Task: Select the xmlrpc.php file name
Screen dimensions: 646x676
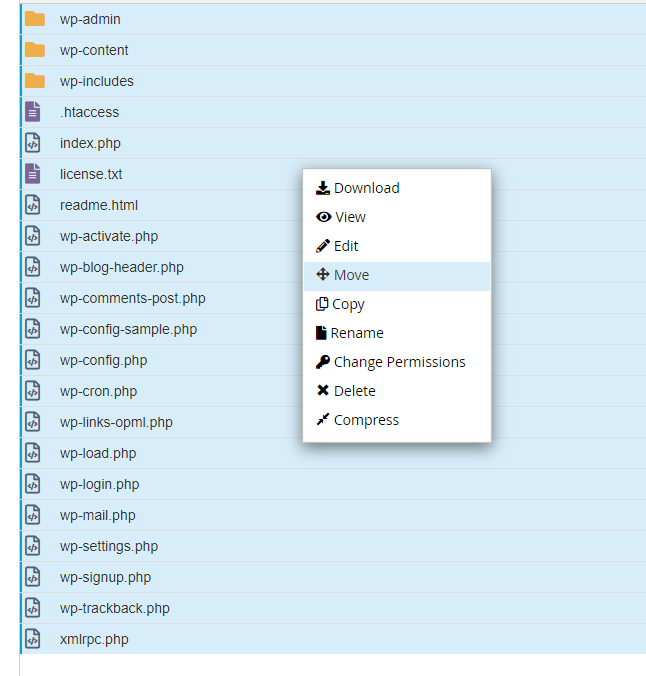Action: tap(94, 640)
